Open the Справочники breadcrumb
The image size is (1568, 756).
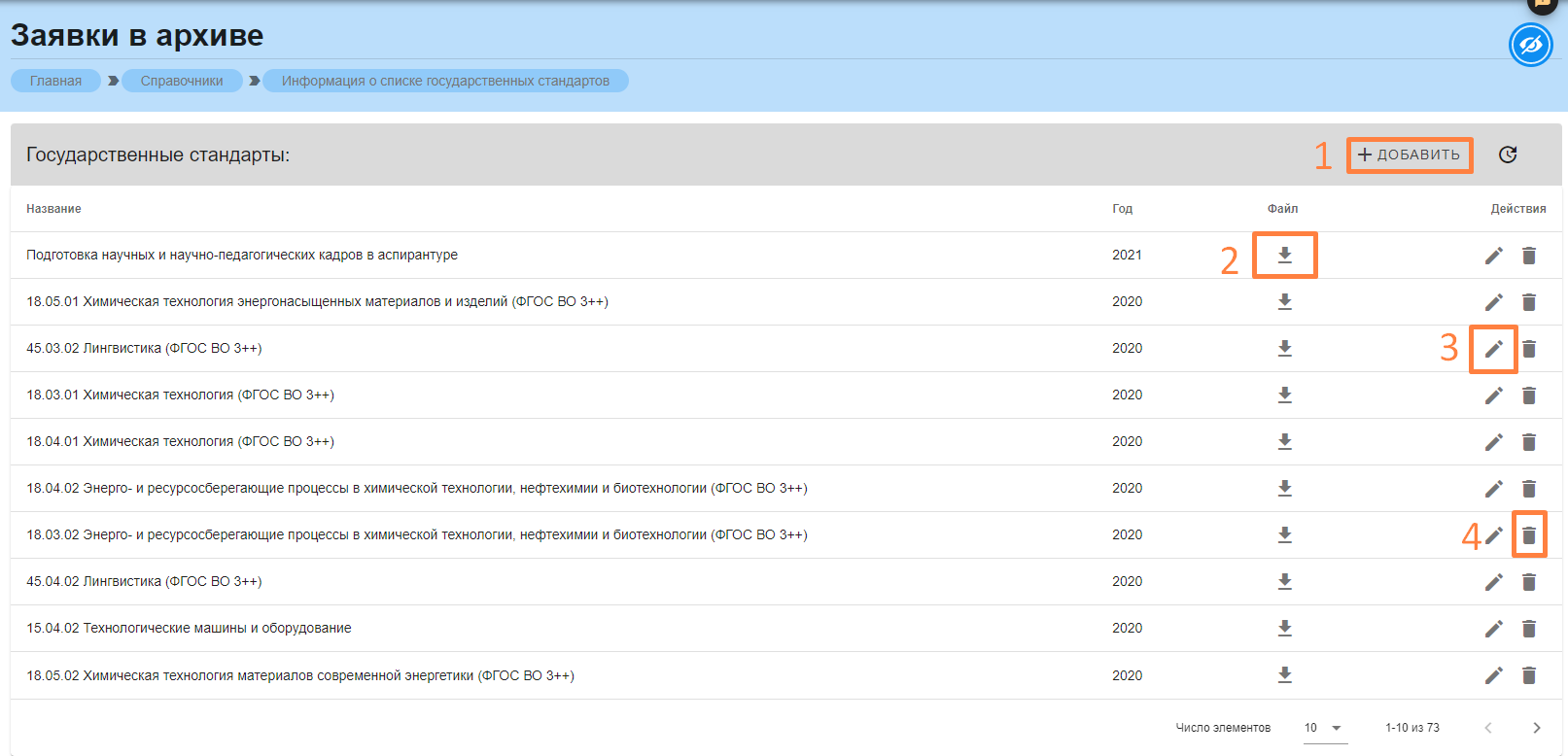point(182,81)
